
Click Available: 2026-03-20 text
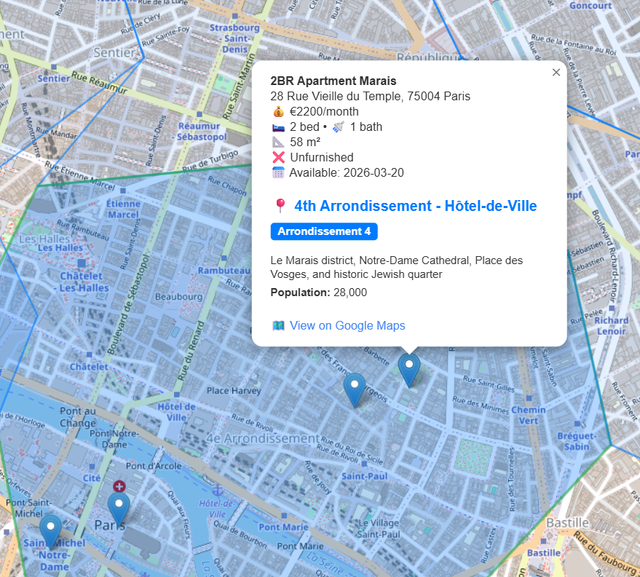(347, 173)
